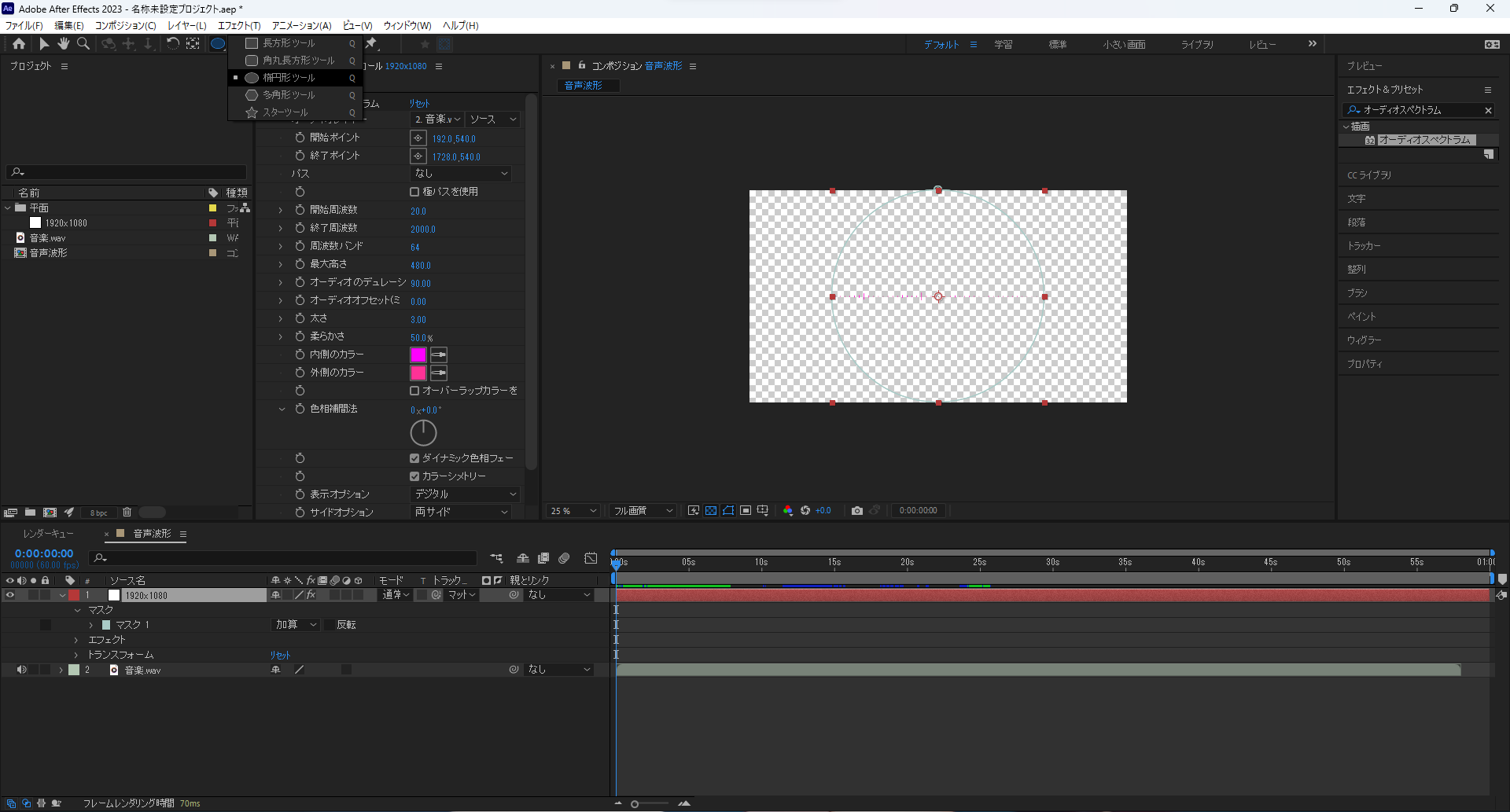The image size is (1510, 812).
Task: Click the Home icon in the toolbar
Action: tap(19, 44)
